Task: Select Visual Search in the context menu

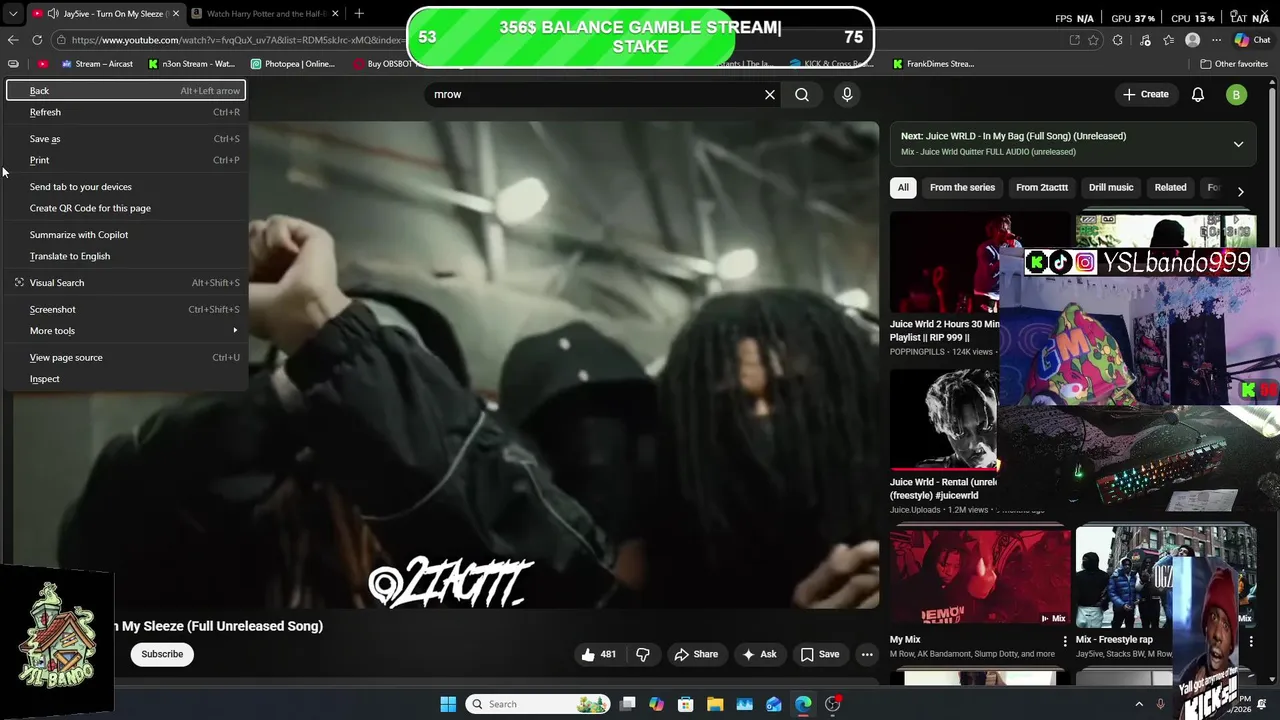Action: (x=126, y=283)
